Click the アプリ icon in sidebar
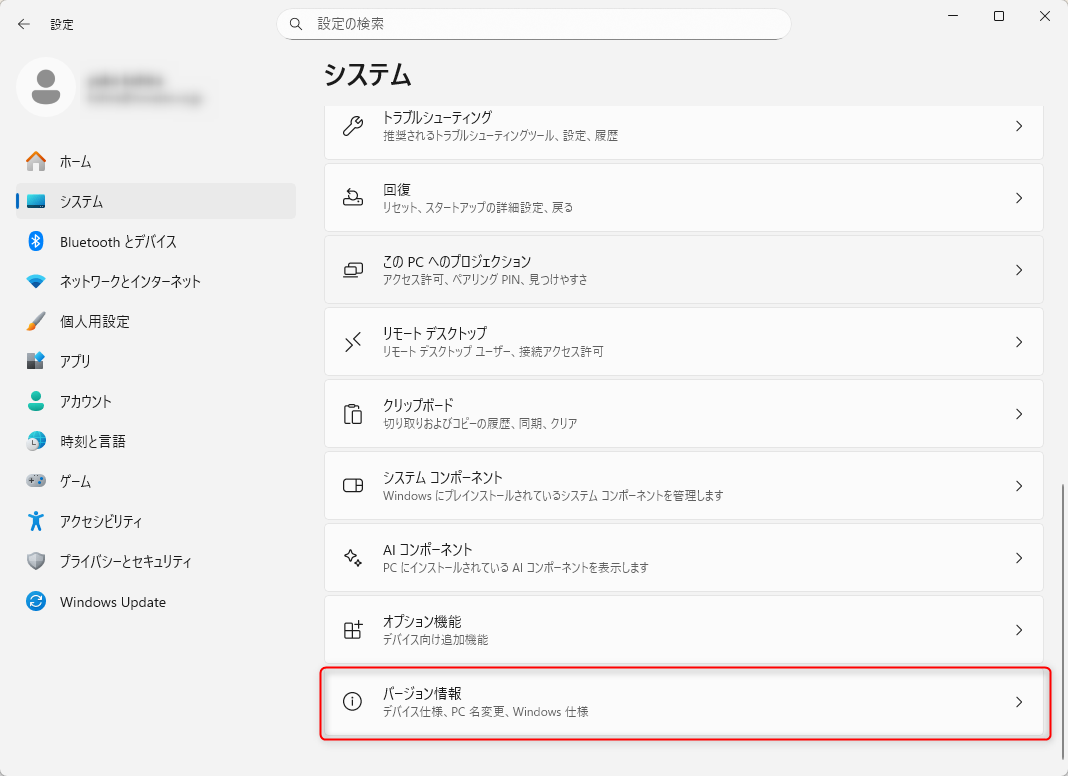This screenshot has width=1068, height=776. point(36,361)
